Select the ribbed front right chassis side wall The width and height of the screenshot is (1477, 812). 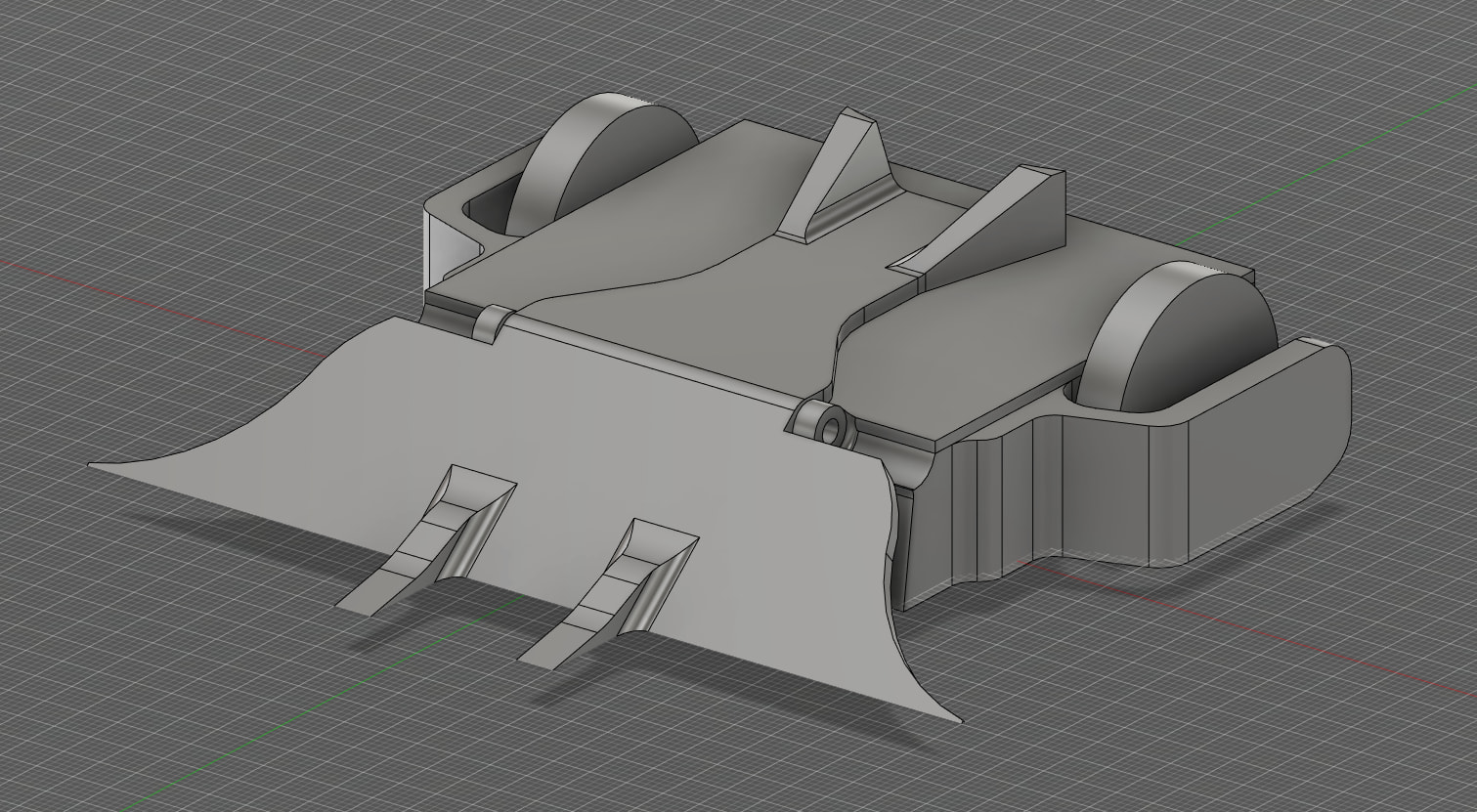tap(987, 508)
